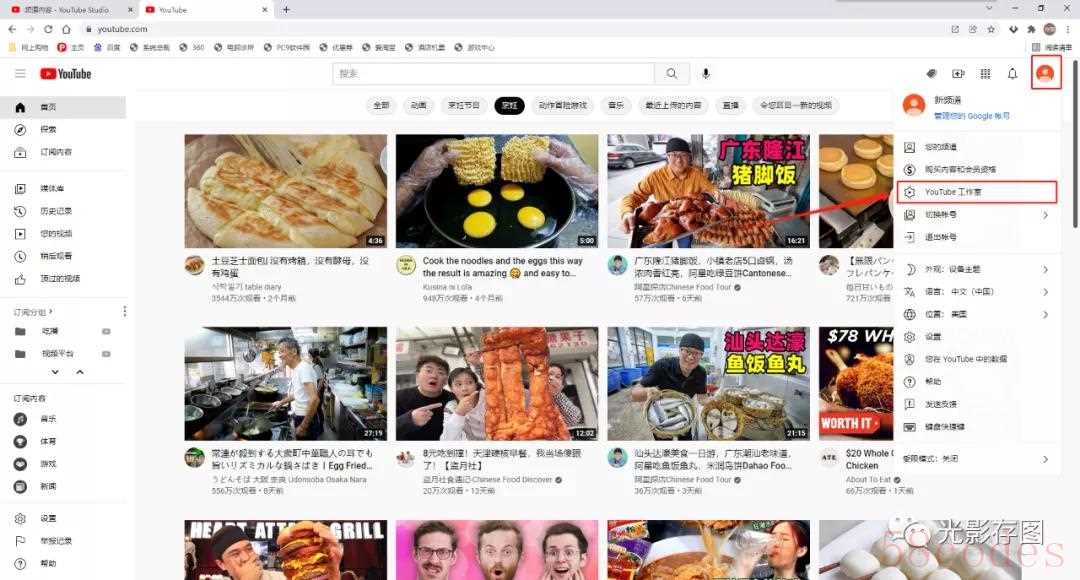Expand the switch account (切换帐号) submenu
Screen dimensions: 1080x580
click(975, 215)
